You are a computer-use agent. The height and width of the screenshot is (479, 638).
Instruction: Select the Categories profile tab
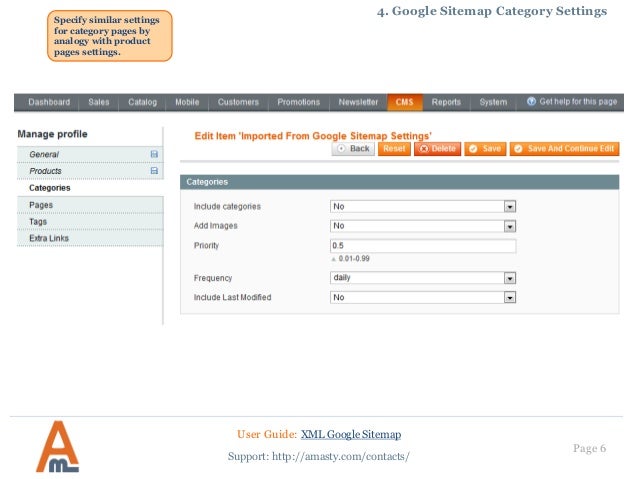(90, 188)
